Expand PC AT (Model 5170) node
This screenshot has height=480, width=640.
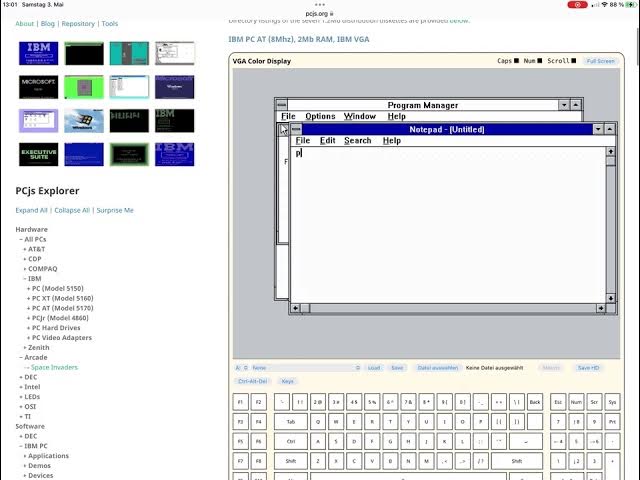click(60, 308)
